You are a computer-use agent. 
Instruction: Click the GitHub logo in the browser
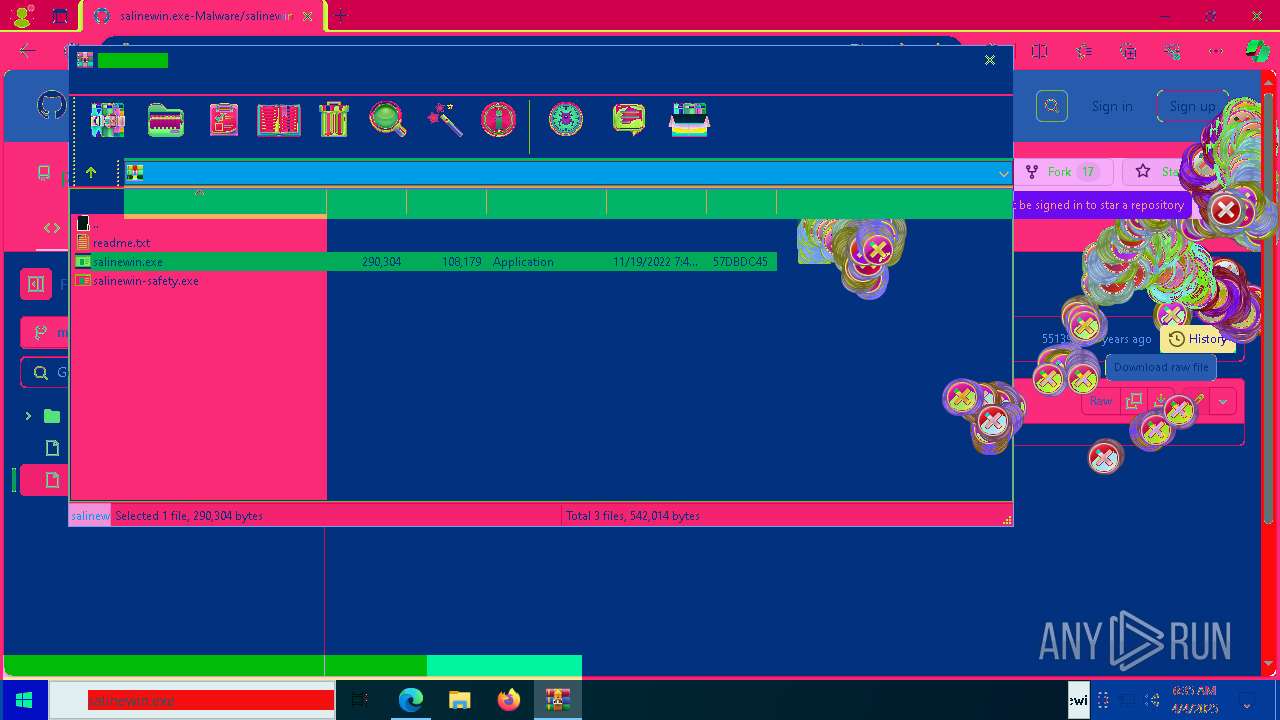click(51, 105)
